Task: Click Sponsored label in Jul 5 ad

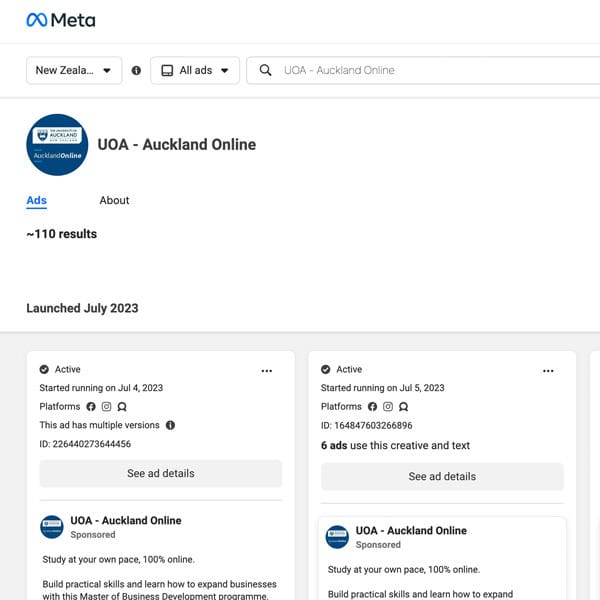Action: (x=378, y=545)
